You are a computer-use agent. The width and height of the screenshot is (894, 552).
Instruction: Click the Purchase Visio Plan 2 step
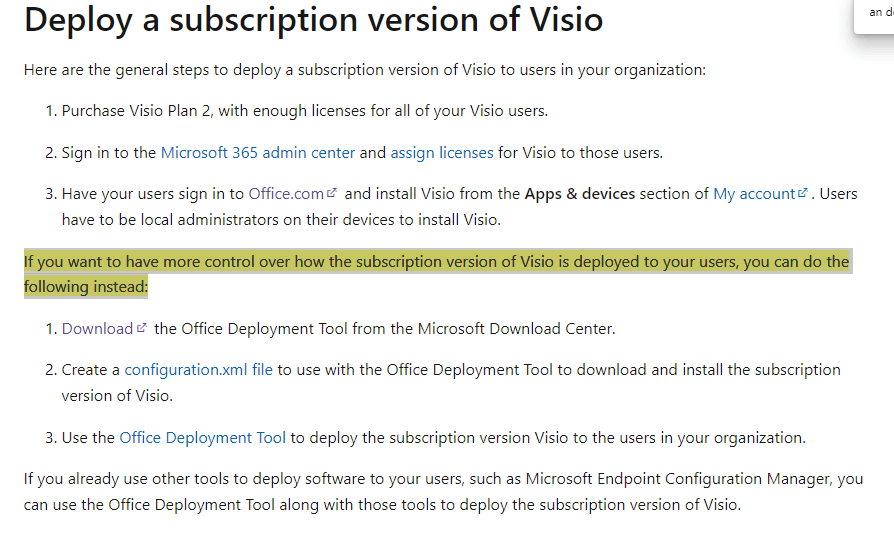tap(304, 111)
